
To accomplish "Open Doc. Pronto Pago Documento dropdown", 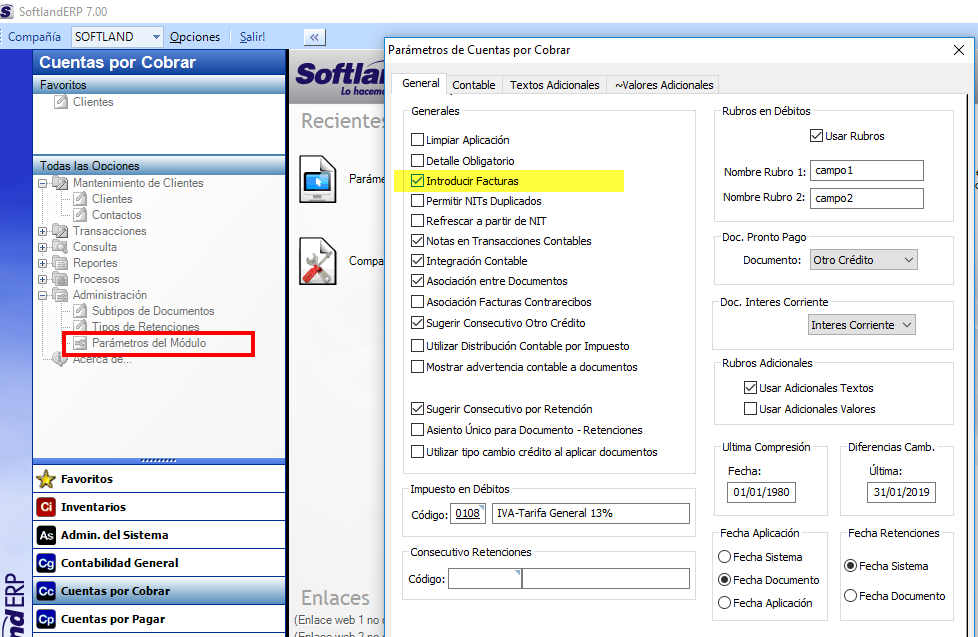I will 864,260.
